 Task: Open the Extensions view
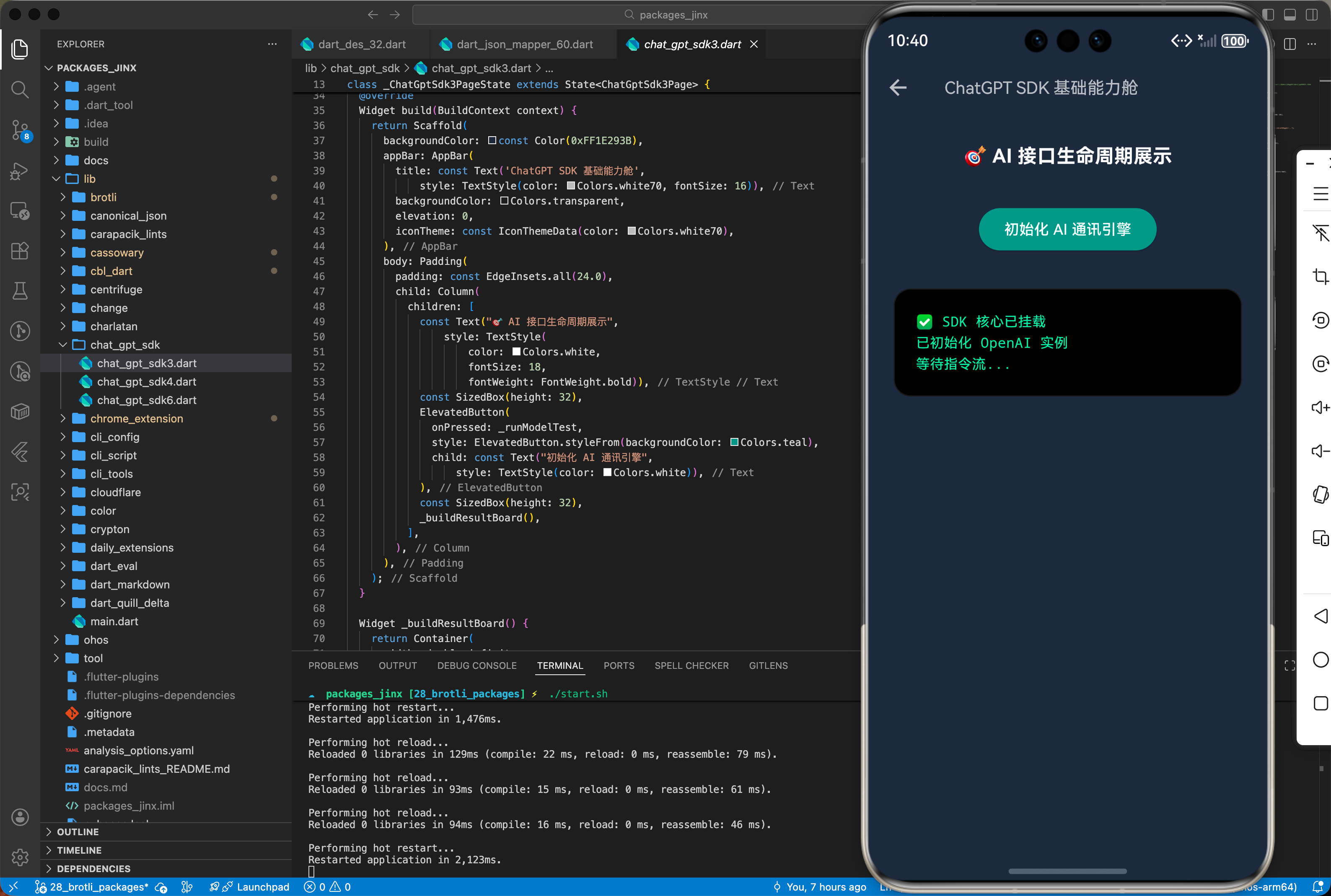(x=20, y=251)
